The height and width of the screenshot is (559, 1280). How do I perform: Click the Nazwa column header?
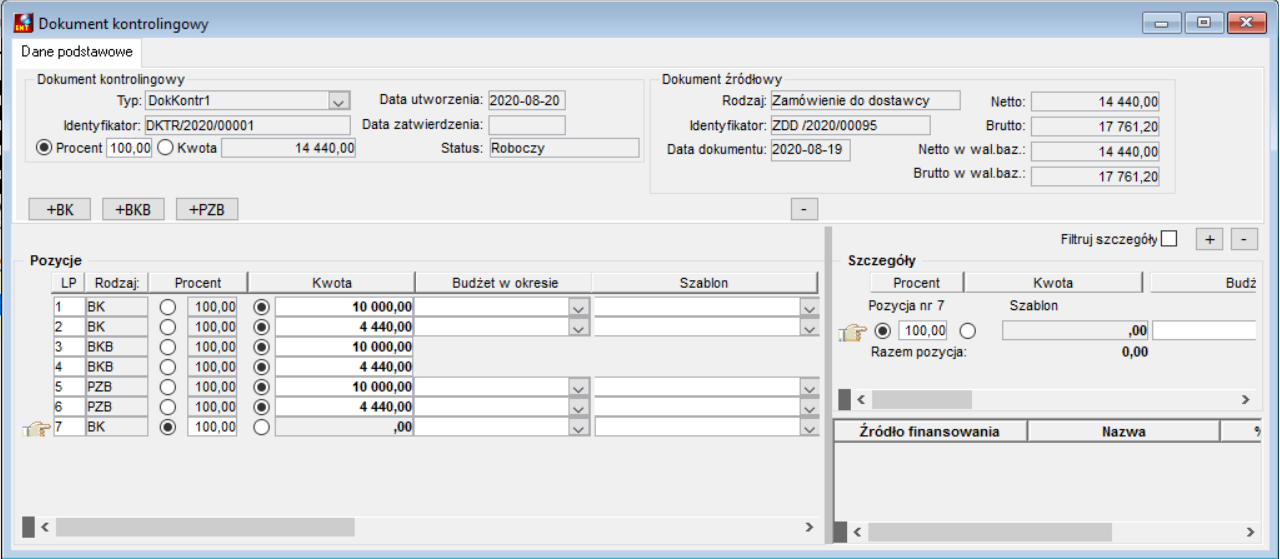[1124, 432]
